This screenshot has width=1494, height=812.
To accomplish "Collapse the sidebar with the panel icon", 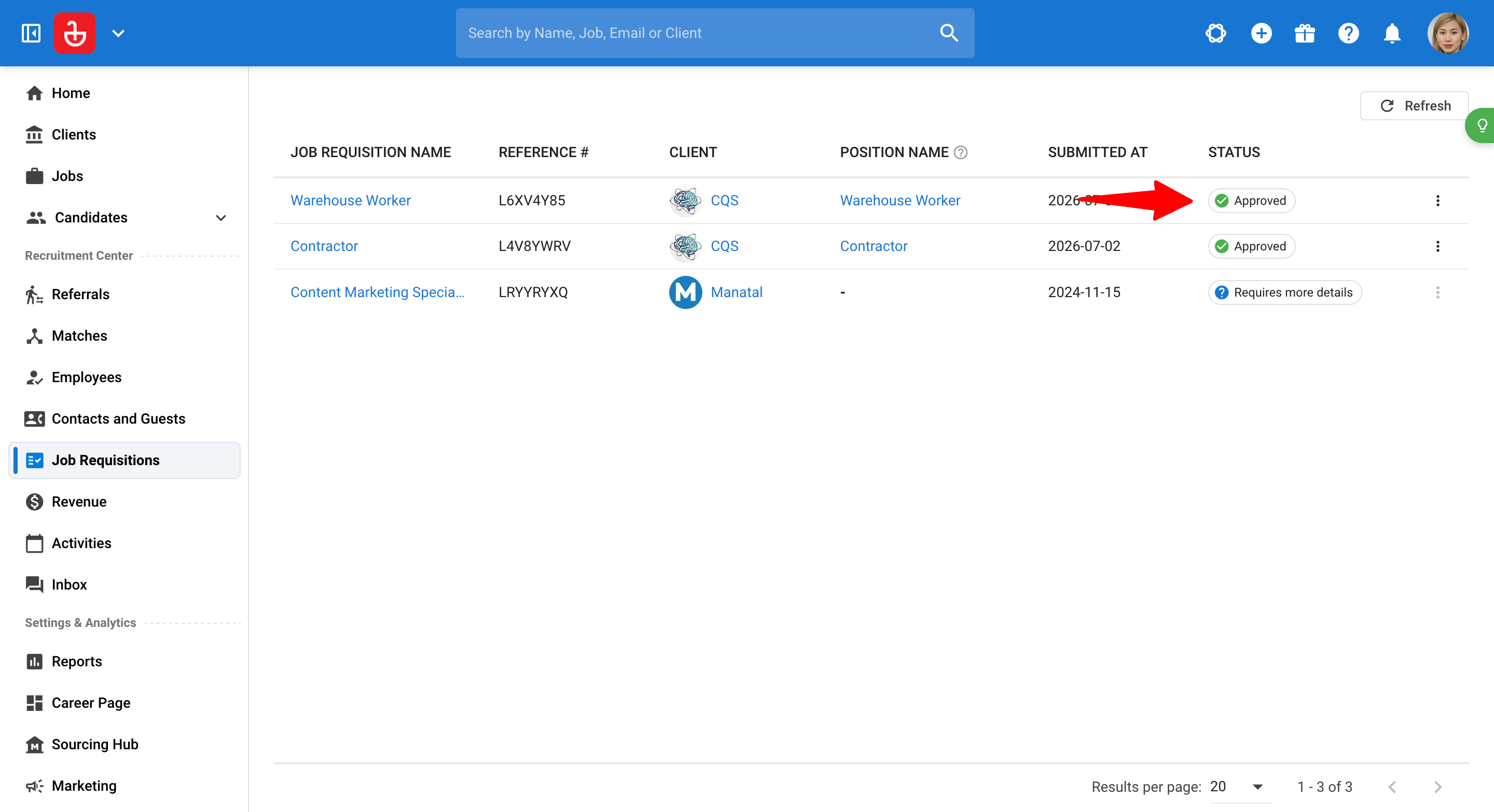I will point(31,33).
